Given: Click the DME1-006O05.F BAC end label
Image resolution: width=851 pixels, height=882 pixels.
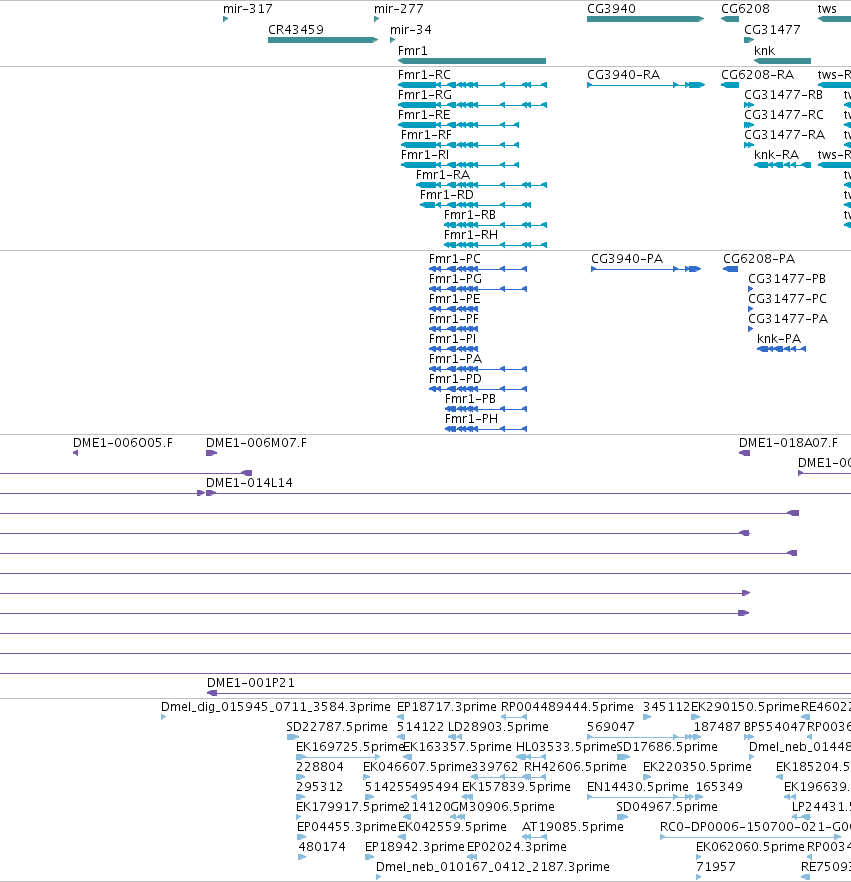Looking at the screenshot, I should pos(123,443).
